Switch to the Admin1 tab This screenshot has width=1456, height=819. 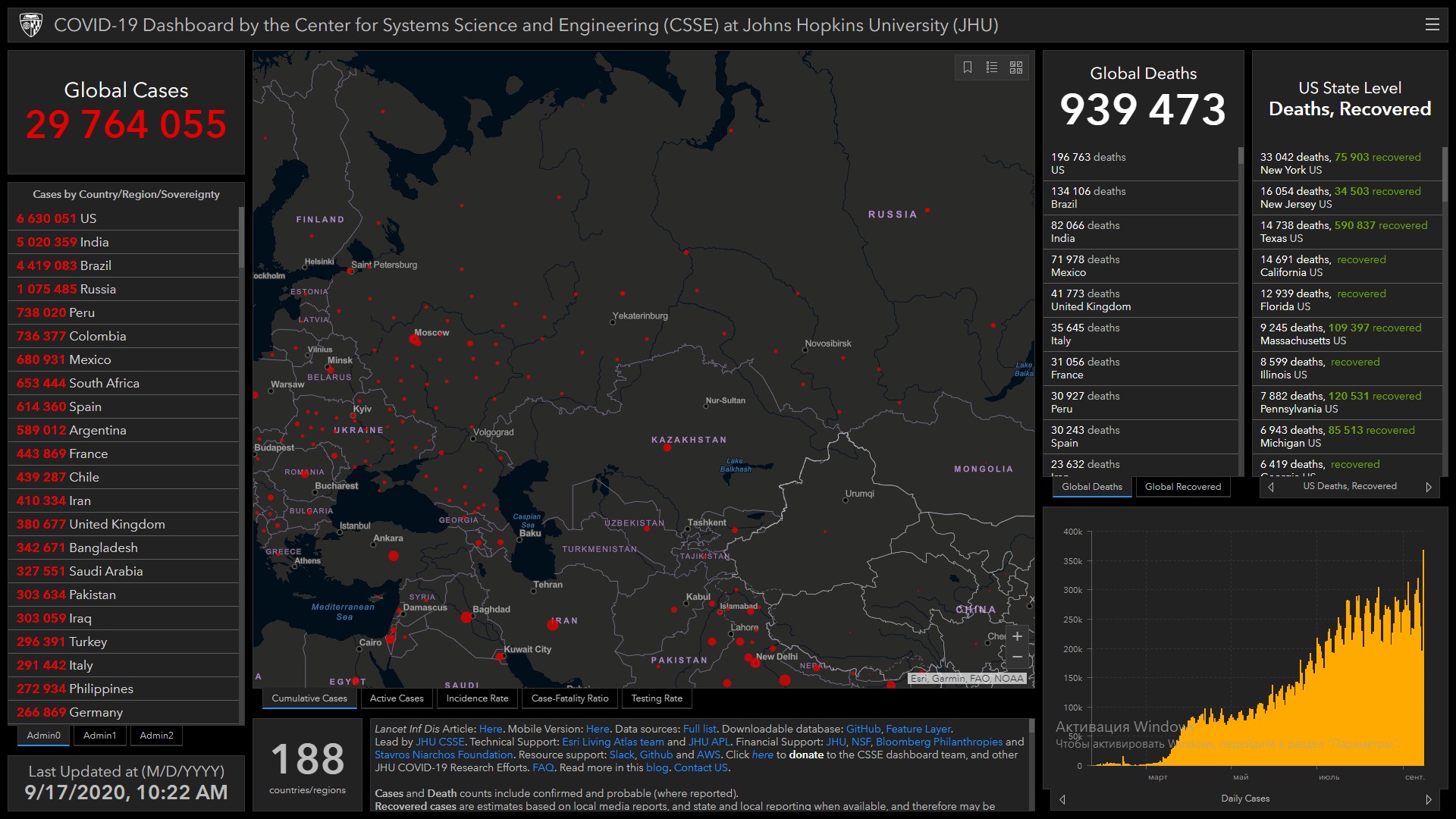tap(99, 736)
